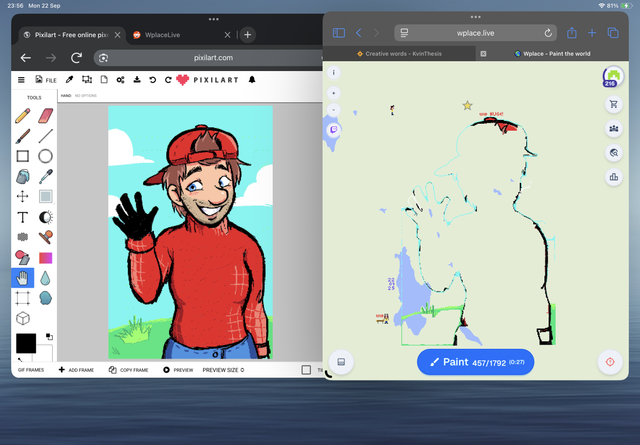Open Pixilart notifications bell
Viewport: 640px width, 445px height.
pyautogui.click(x=252, y=80)
